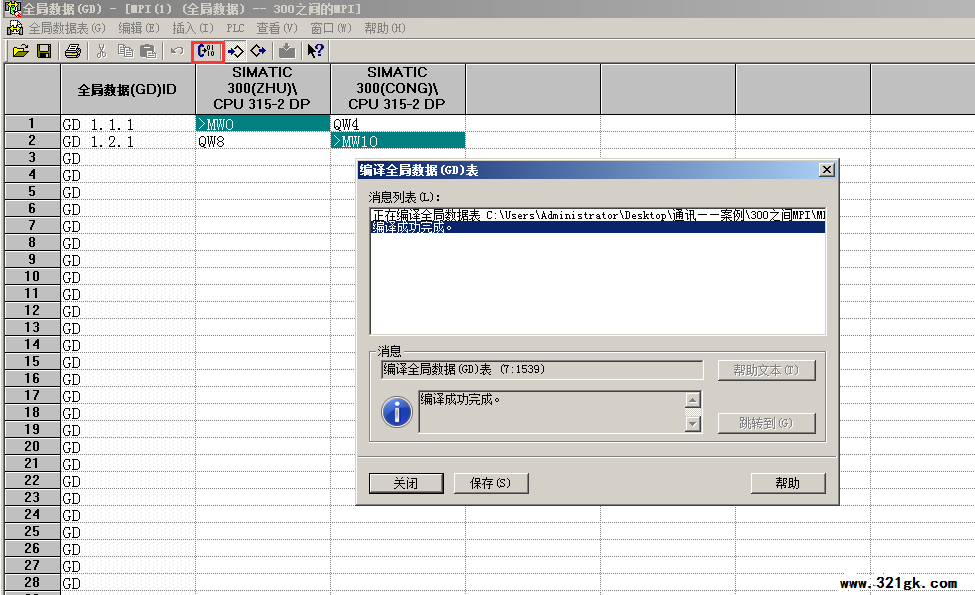Open the 查看(V) menu

point(276,28)
